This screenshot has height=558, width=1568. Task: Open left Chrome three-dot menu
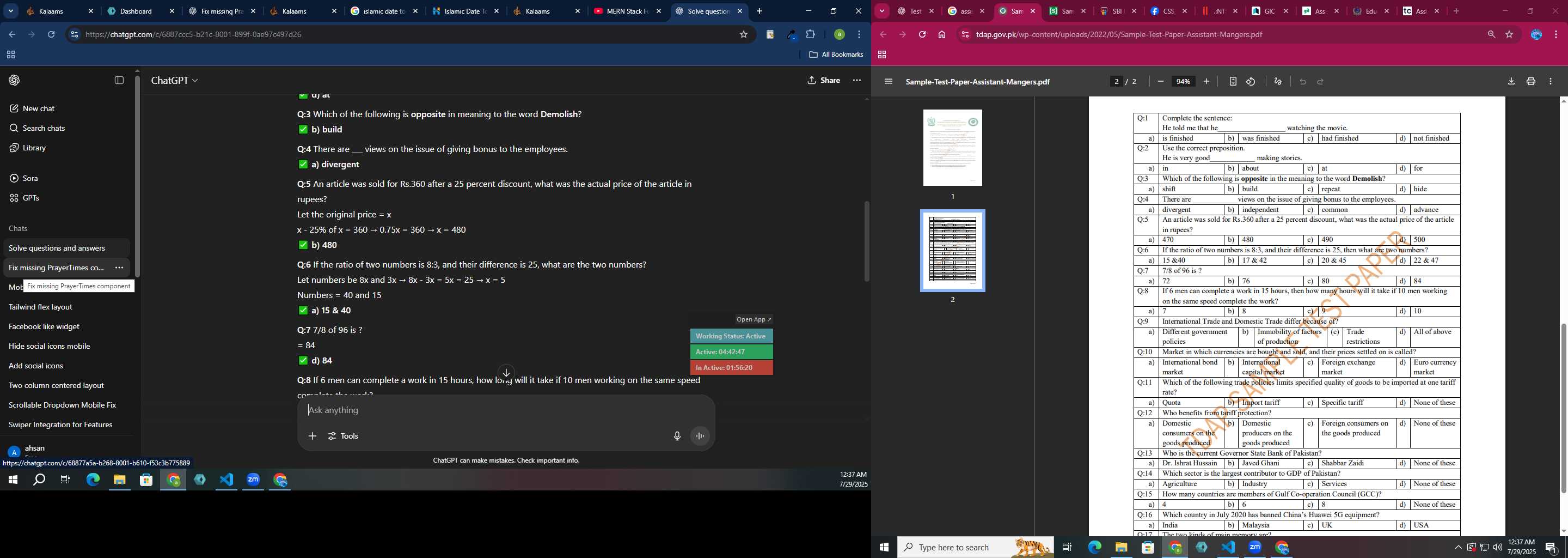coord(859,35)
